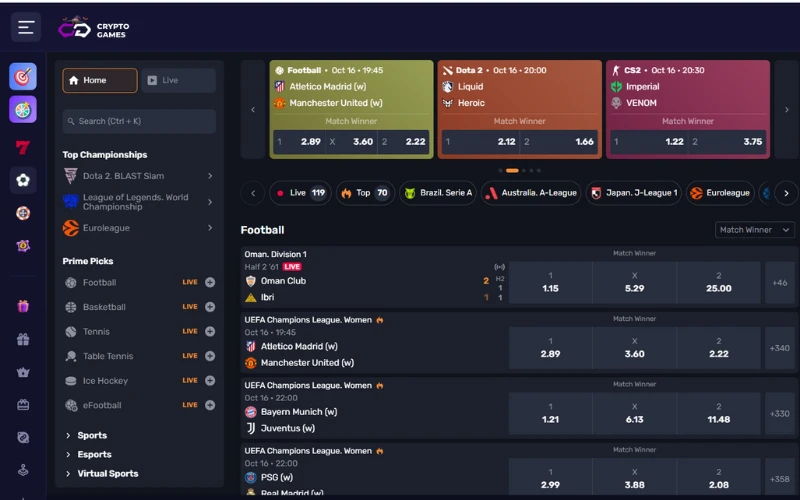Screen dimensions: 800x500
Task: Open the target dartboard sidebar icon
Action: pos(23,77)
